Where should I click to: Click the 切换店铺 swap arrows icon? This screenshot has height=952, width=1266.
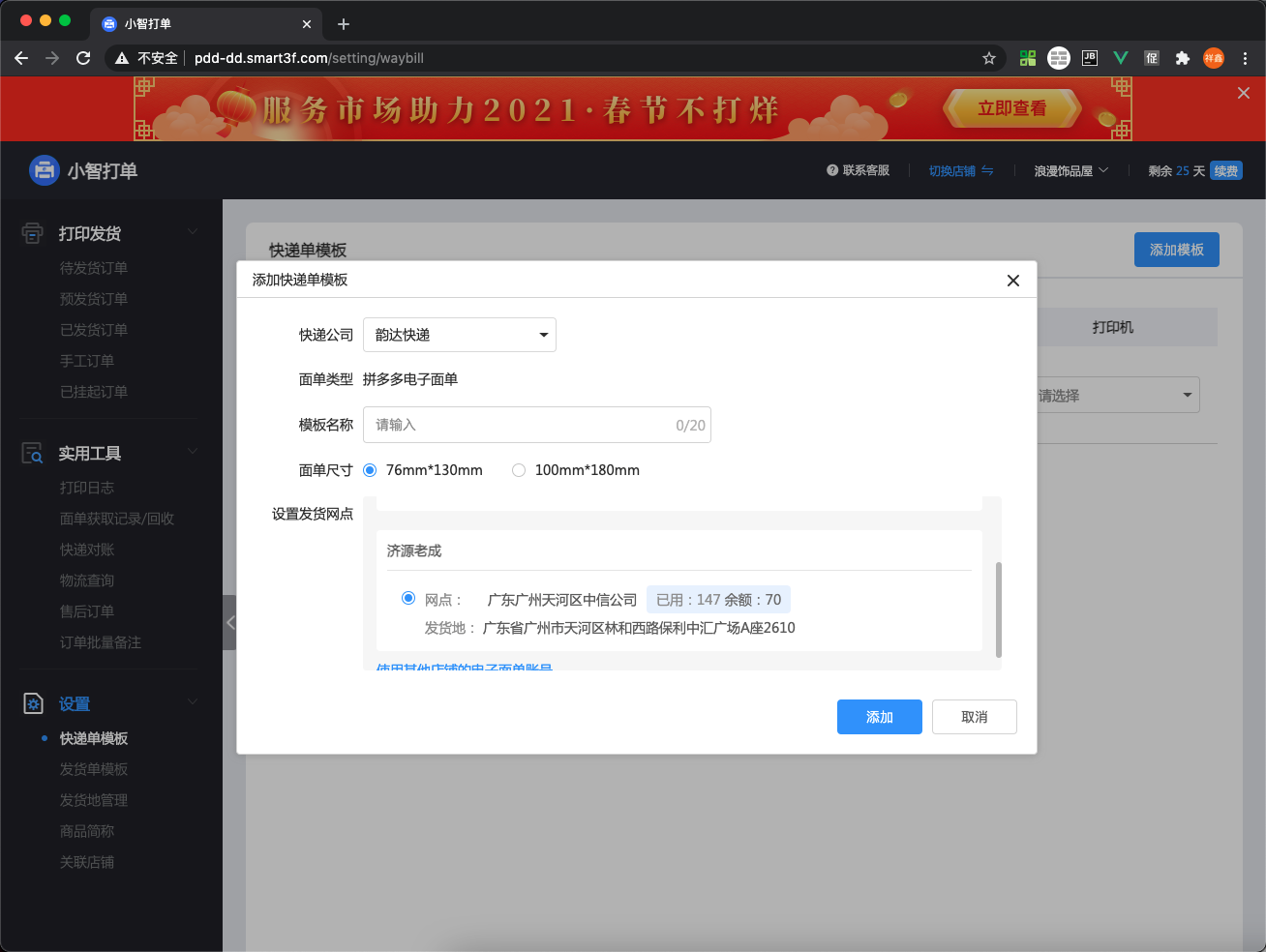click(x=987, y=170)
